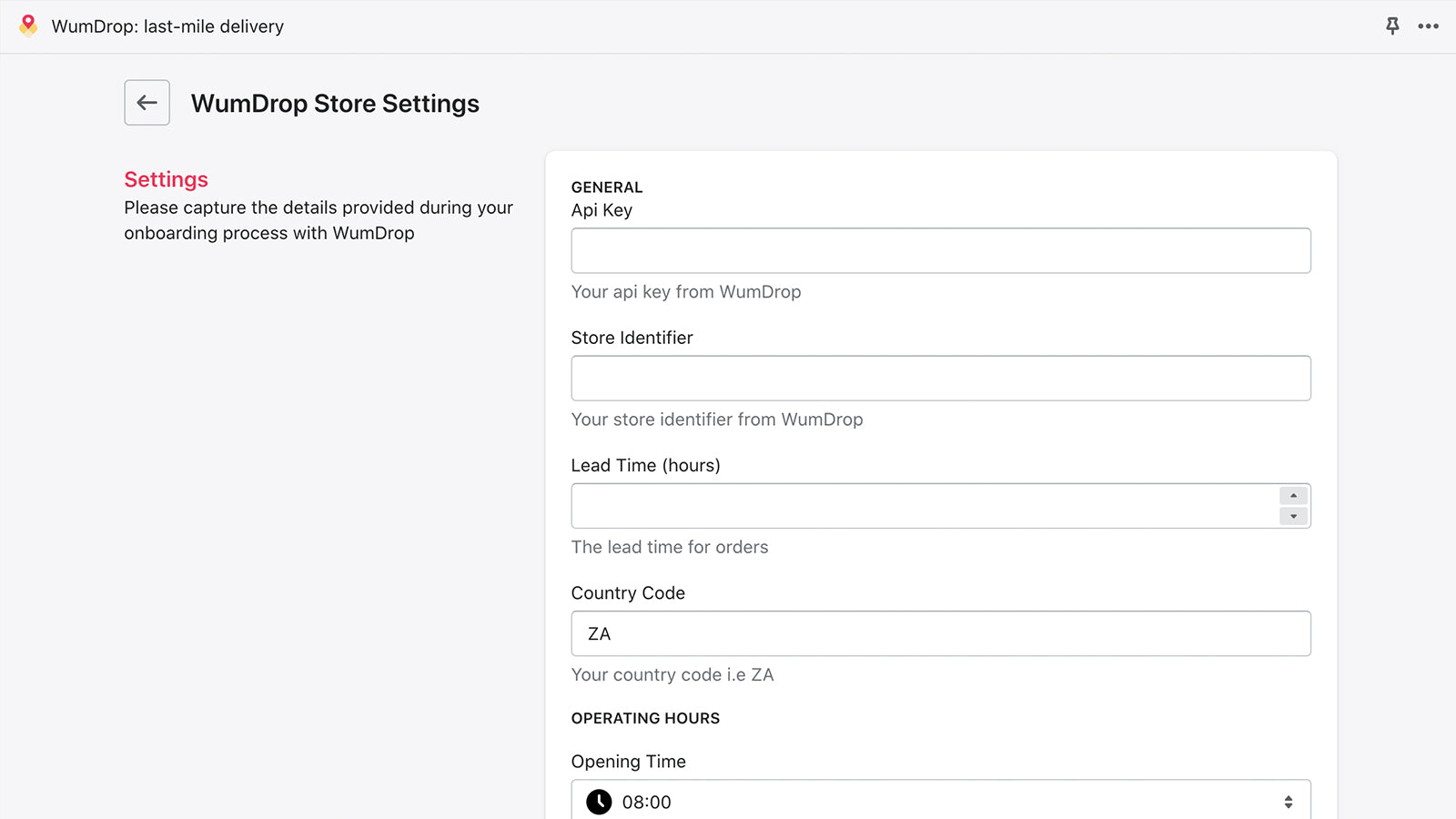Image resolution: width=1456 pixels, height=819 pixels.
Task: Edit the Country Code field containing ZA
Action: [x=940, y=633]
